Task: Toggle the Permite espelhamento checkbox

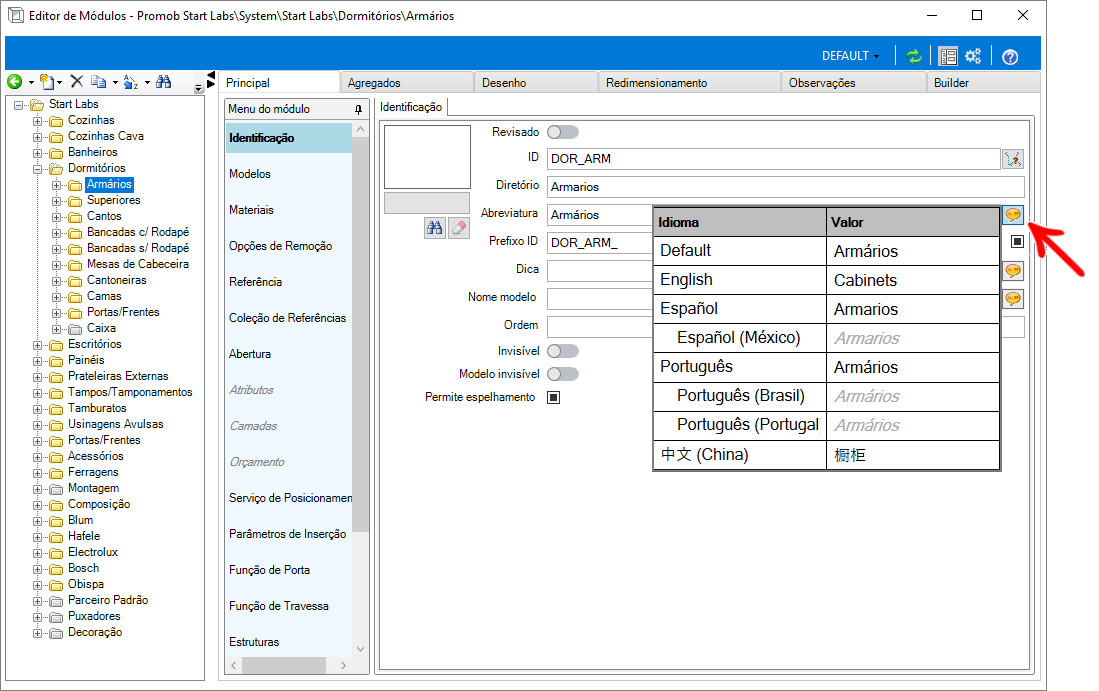Action: click(554, 397)
